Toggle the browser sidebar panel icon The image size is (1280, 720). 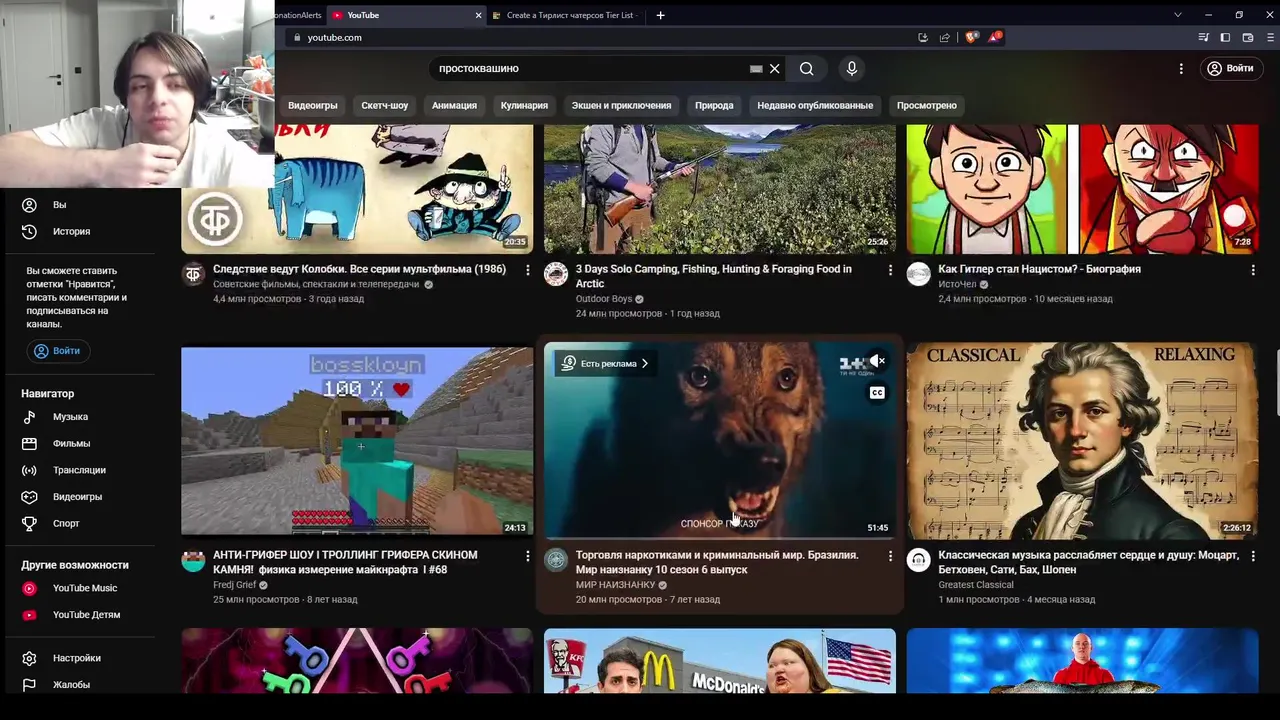coord(1225,37)
